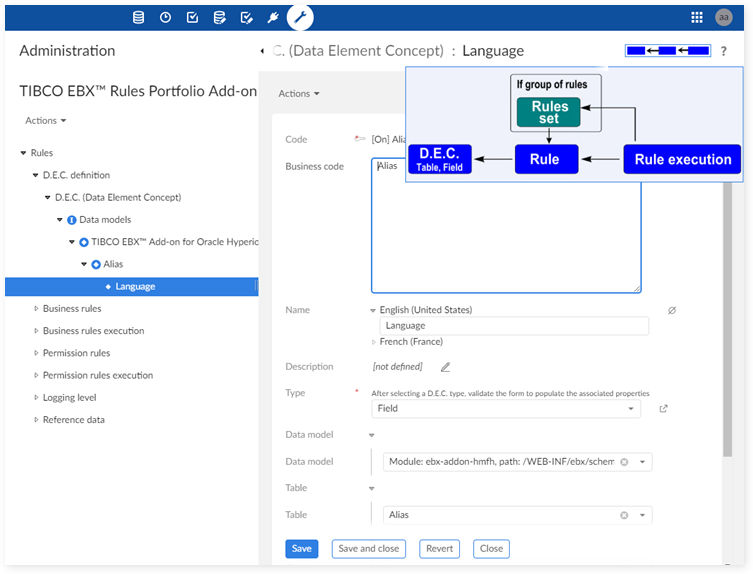Click the form vertical scrollbar

coord(728,319)
